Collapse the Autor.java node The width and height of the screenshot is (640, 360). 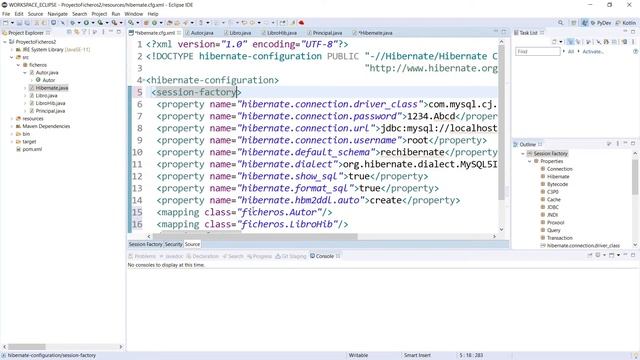(25, 73)
